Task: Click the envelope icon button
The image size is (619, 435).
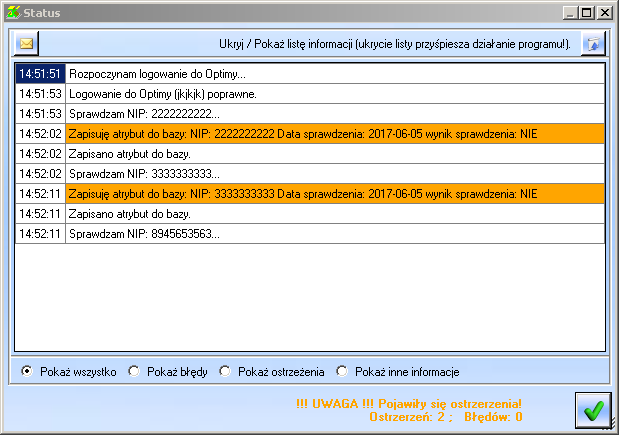Action: point(26,43)
